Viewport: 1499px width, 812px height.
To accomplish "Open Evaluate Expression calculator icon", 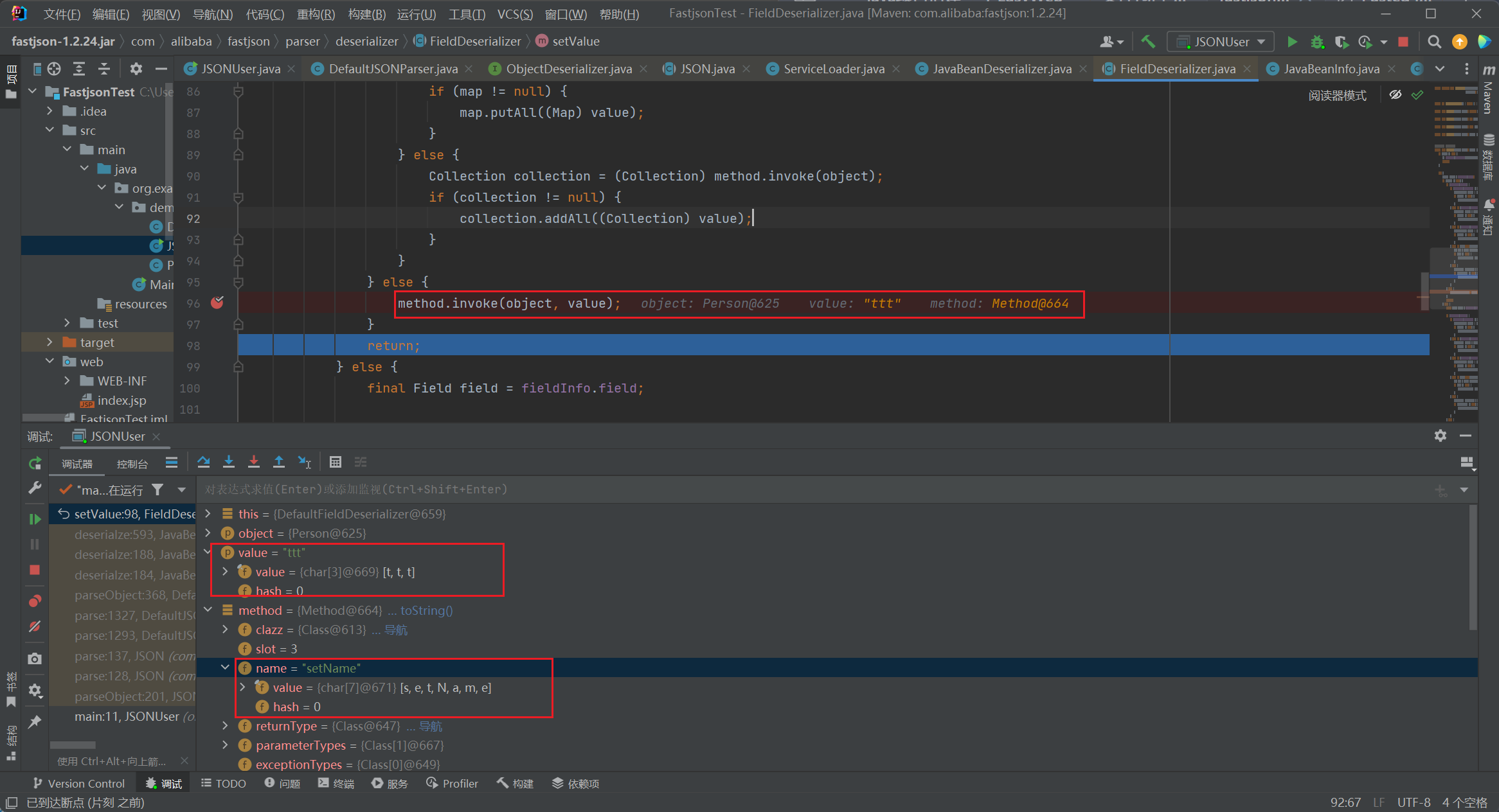I will coord(335,462).
